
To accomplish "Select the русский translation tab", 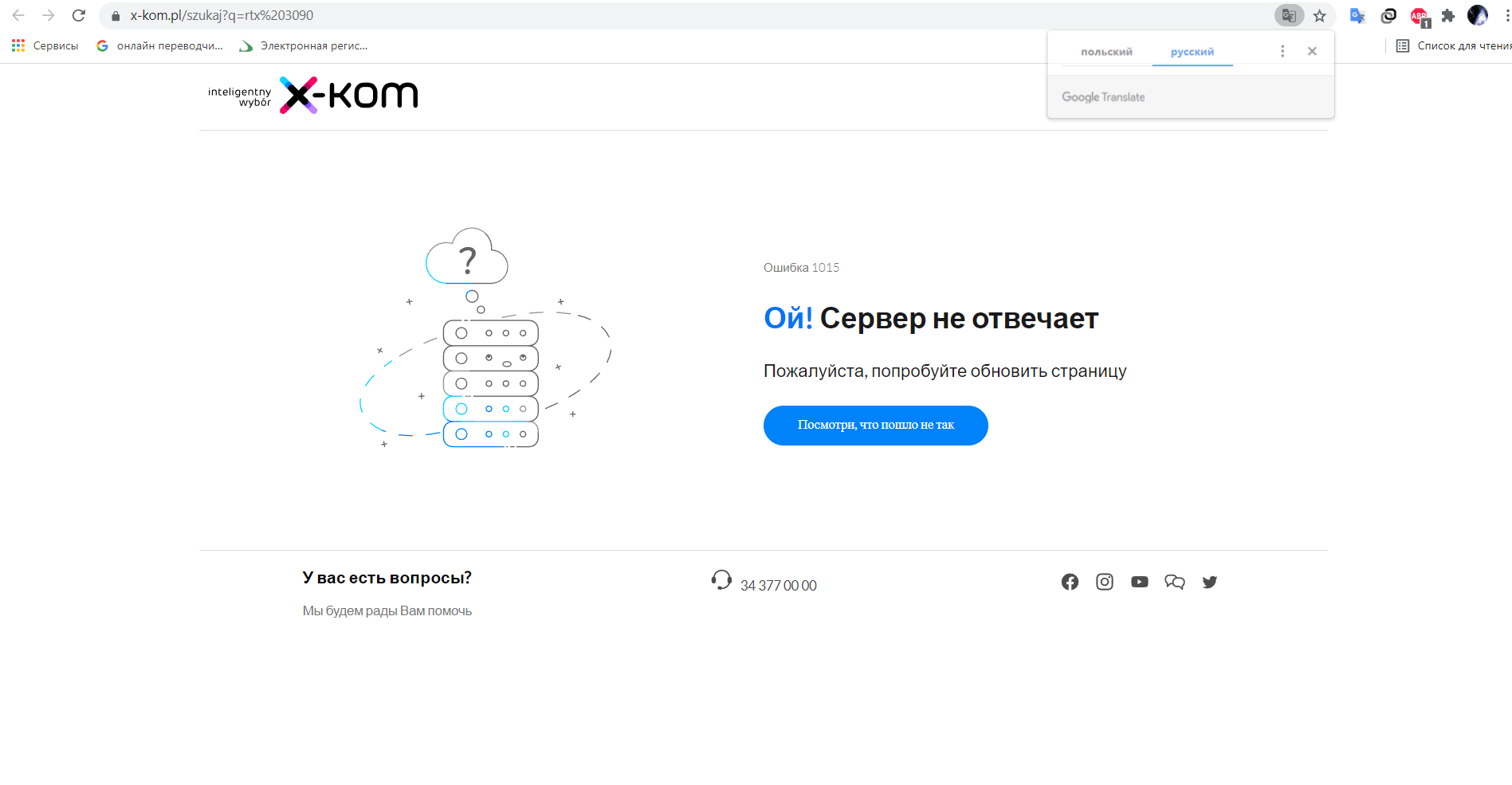I will pyautogui.click(x=1192, y=52).
